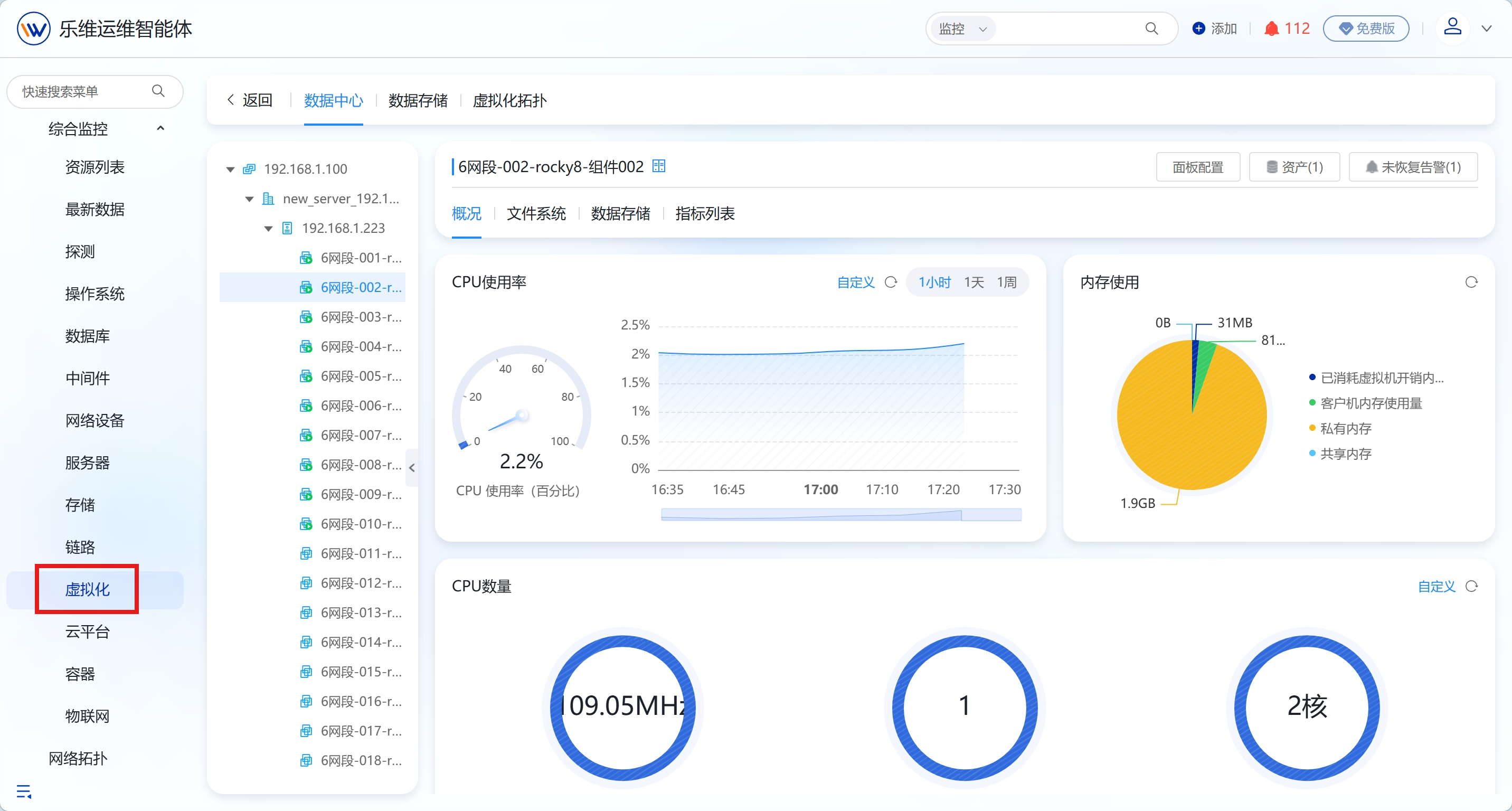Viewport: 1512px width, 811px height.
Task: Click the blue plus icon beside 添加
Action: click(1198, 28)
